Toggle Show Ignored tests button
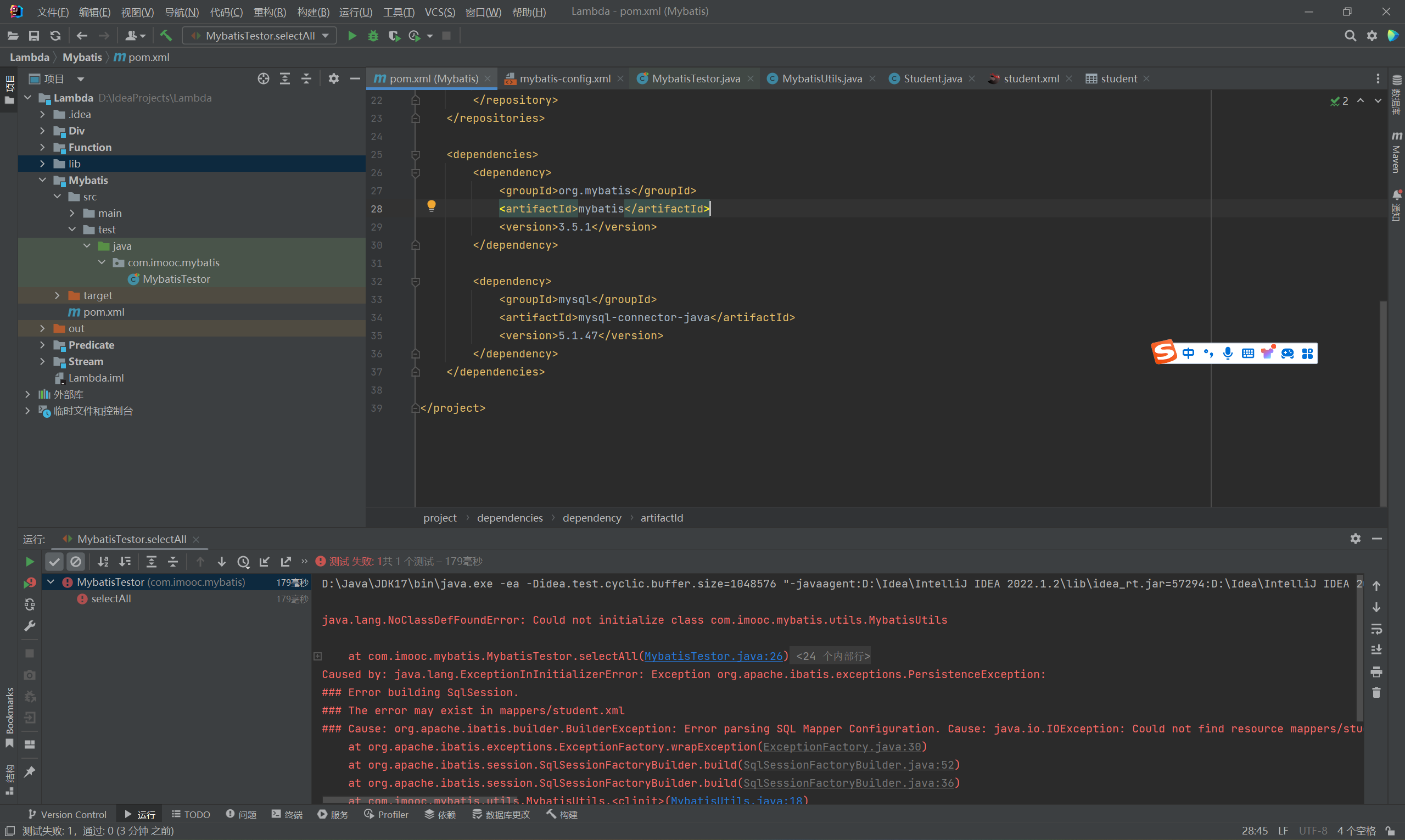Screen dimensions: 1405x840 click(75, 562)
